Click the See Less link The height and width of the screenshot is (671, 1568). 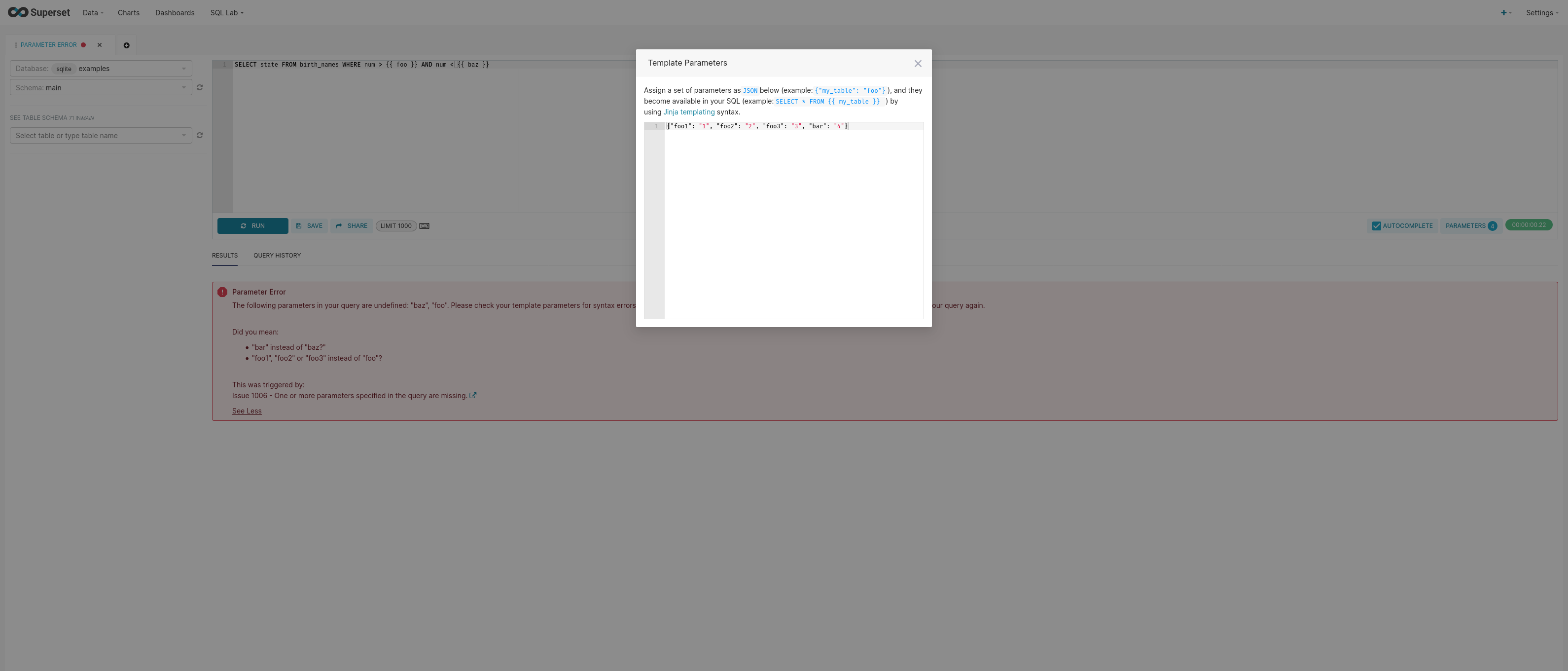point(247,411)
